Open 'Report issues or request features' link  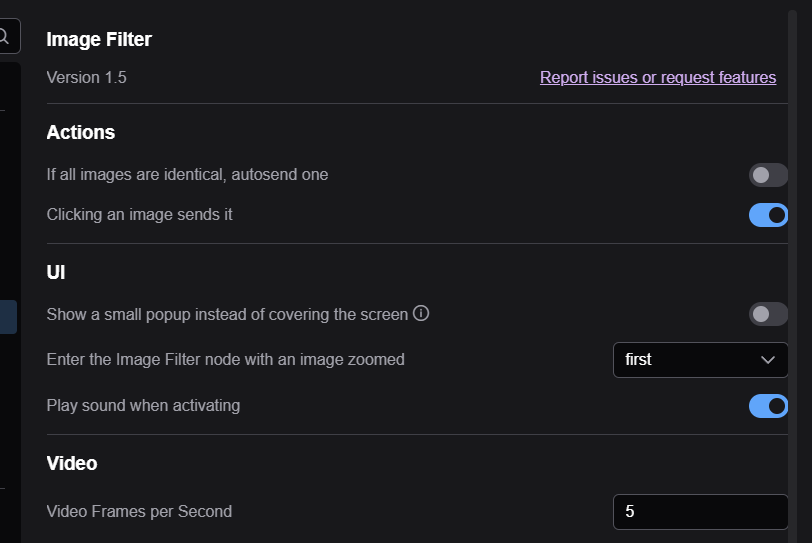(x=658, y=77)
